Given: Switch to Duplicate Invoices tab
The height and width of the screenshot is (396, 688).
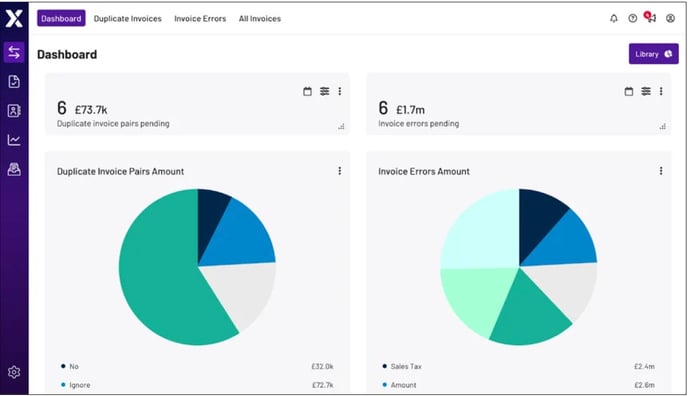Looking at the screenshot, I should pos(128,18).
